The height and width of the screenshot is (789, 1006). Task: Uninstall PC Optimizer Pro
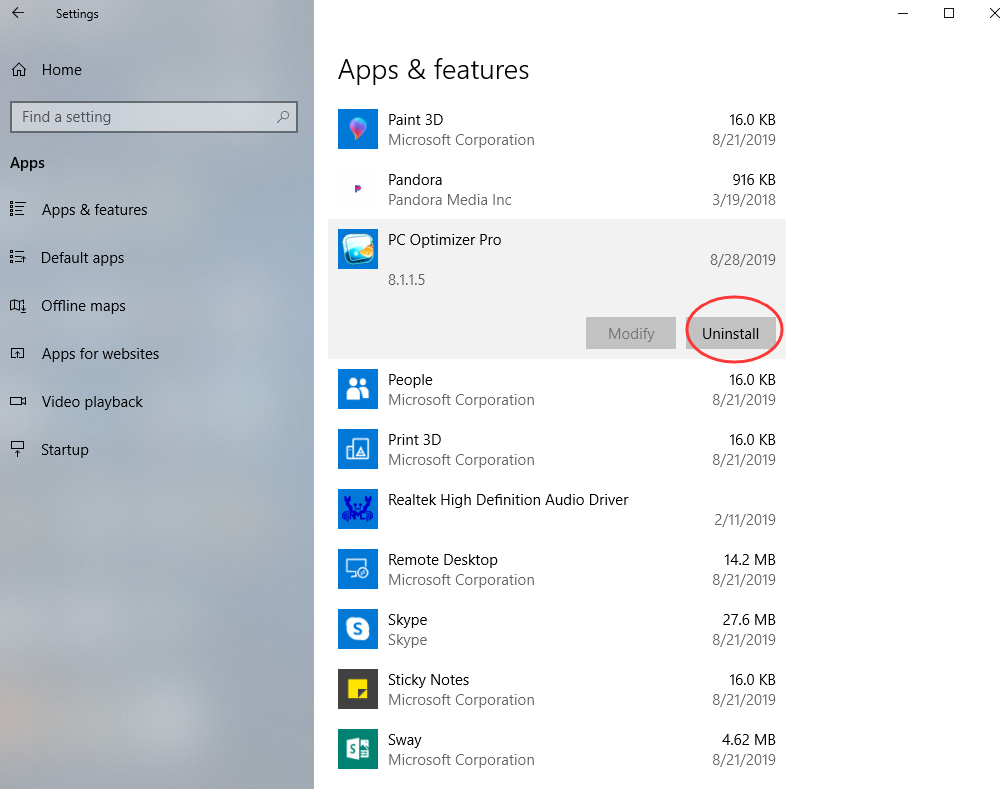(731, 333)
